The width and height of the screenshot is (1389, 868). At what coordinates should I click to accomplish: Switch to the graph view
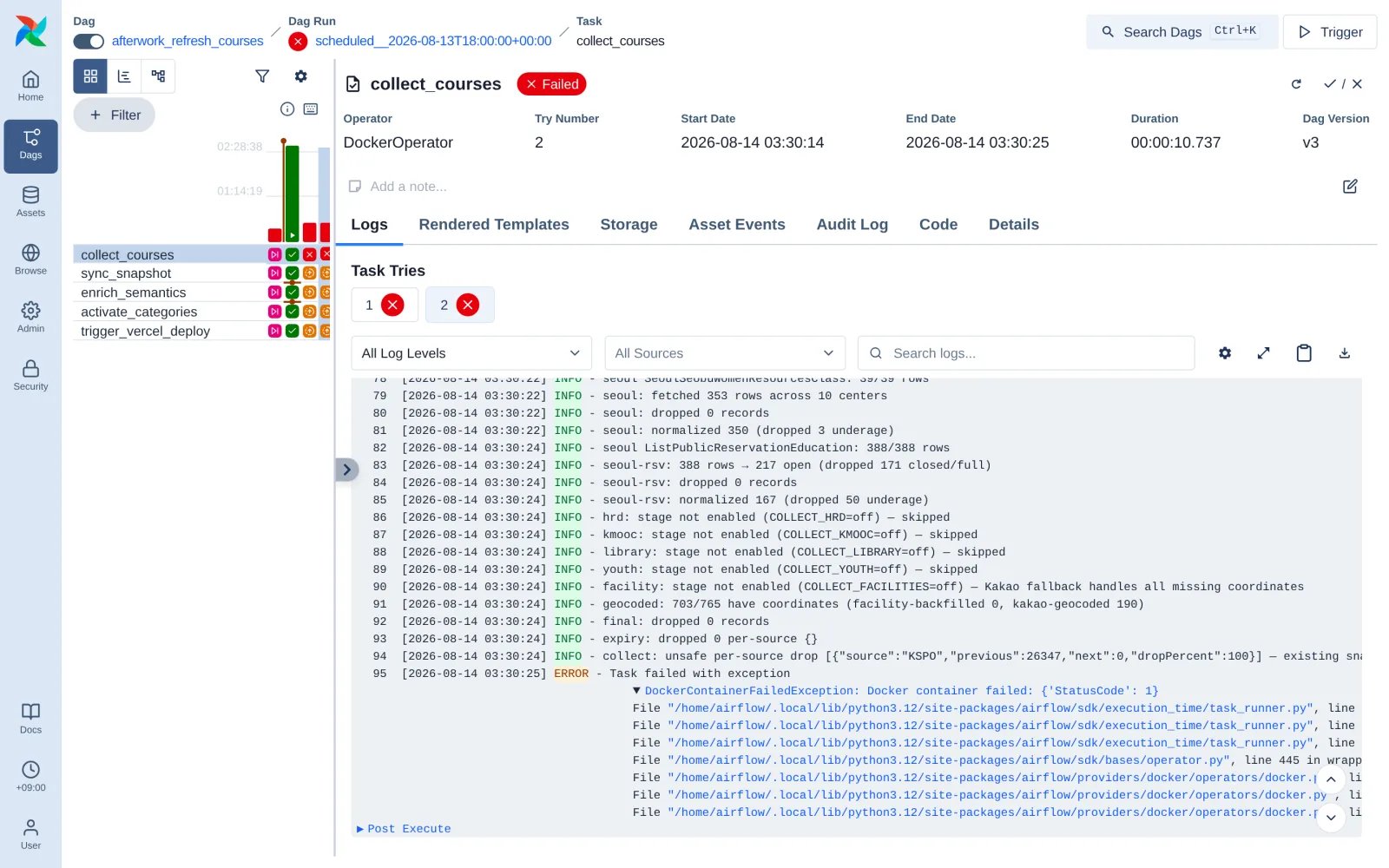[x=158, y=76]
